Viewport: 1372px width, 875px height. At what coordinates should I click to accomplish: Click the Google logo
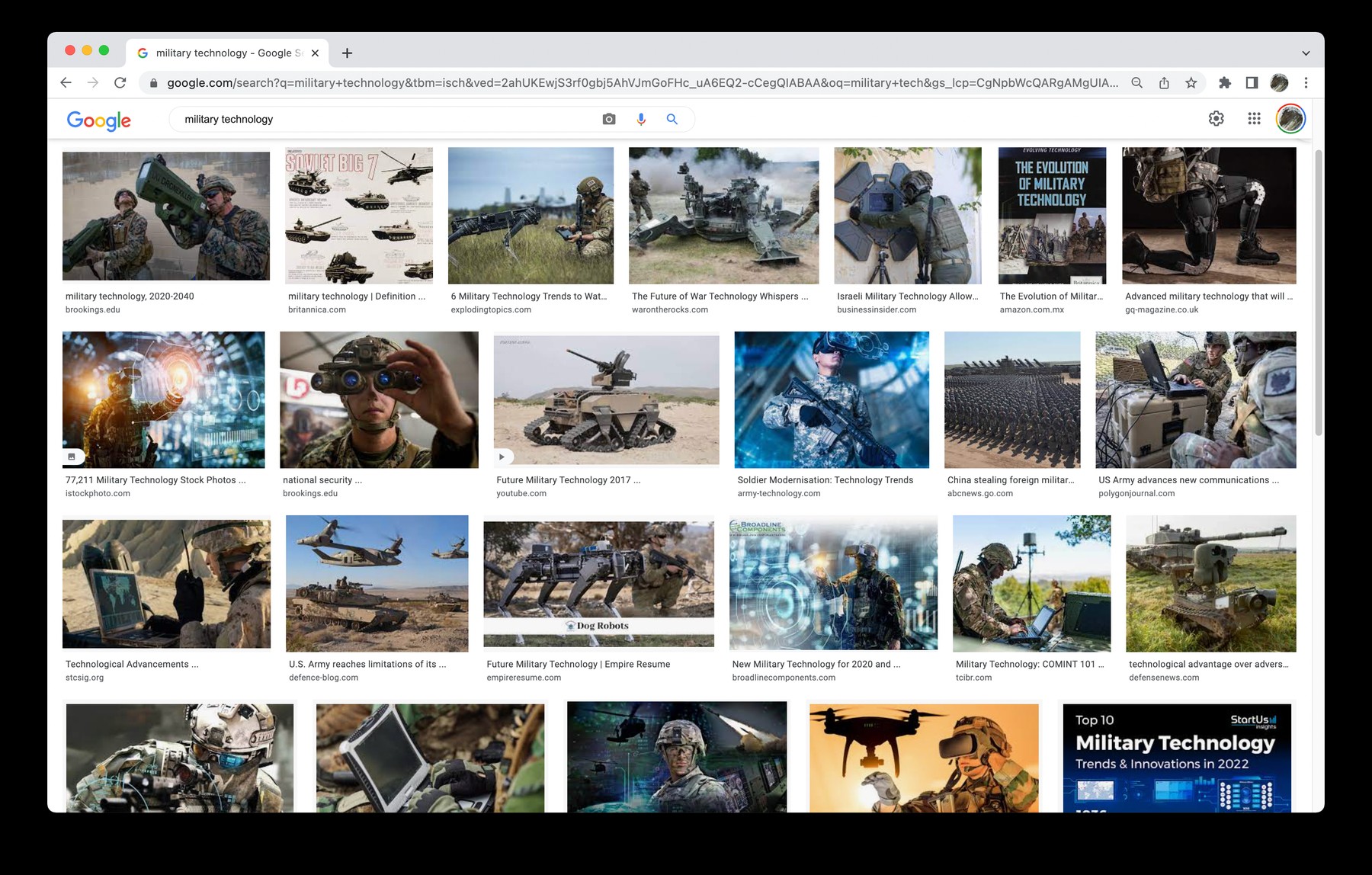(x=99, y=120)
